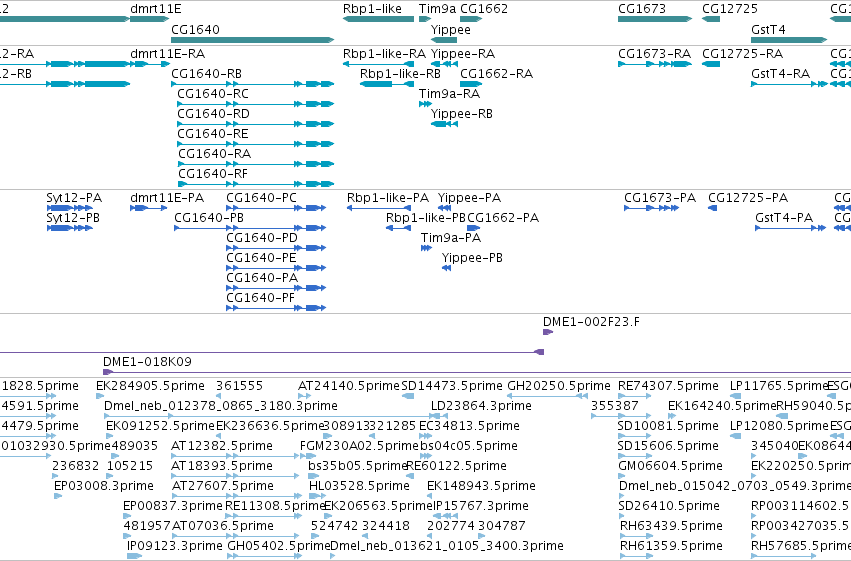Click protein Yippee-PB
This screenshot has height=561, width=851.
[x=447, y=268]
